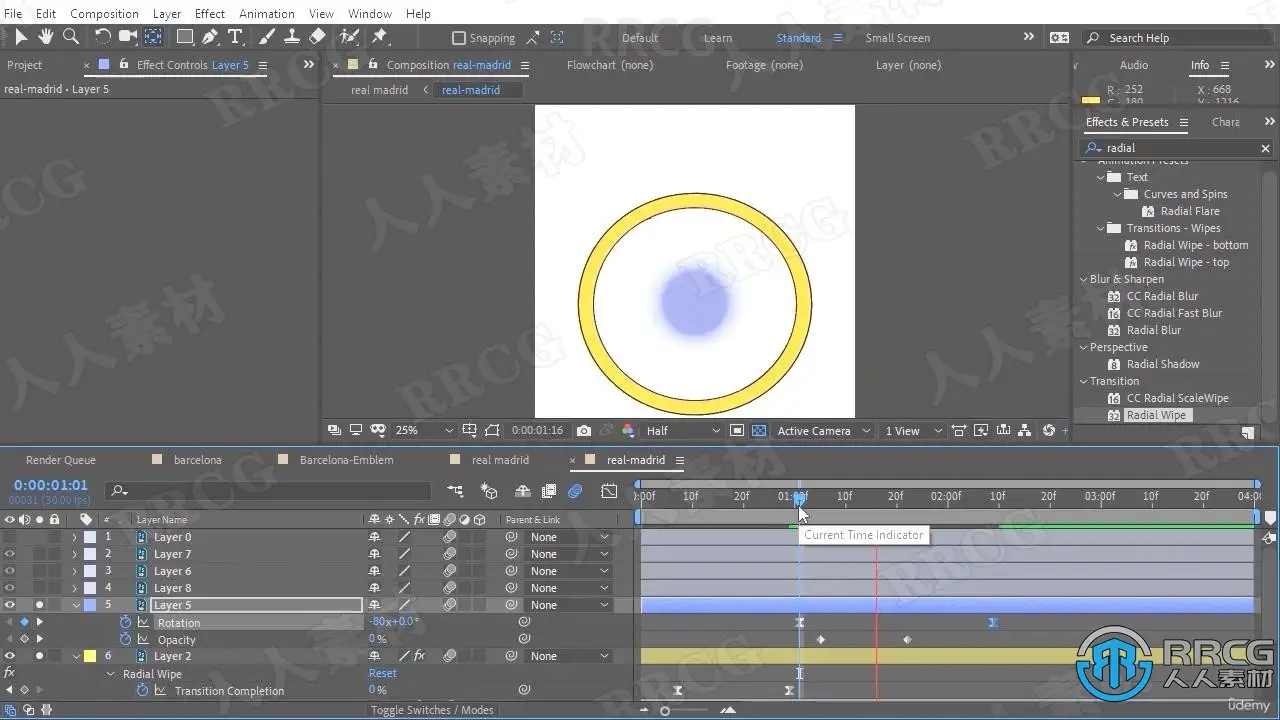Screen dimensions: 1280x720
Task: Hide Layer 0 with eye icon
Action: [10, 537]
